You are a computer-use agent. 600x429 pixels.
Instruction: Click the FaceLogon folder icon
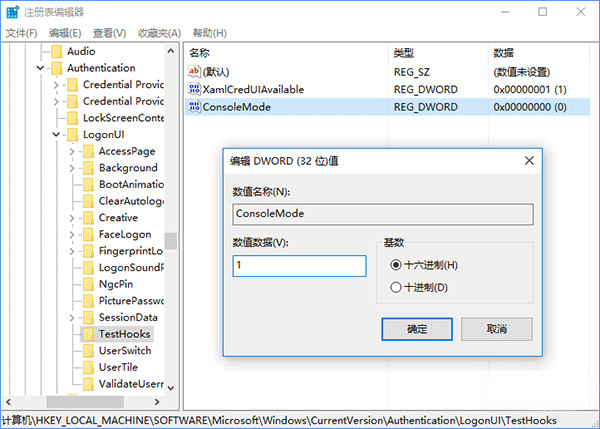[x=89, y=234]
